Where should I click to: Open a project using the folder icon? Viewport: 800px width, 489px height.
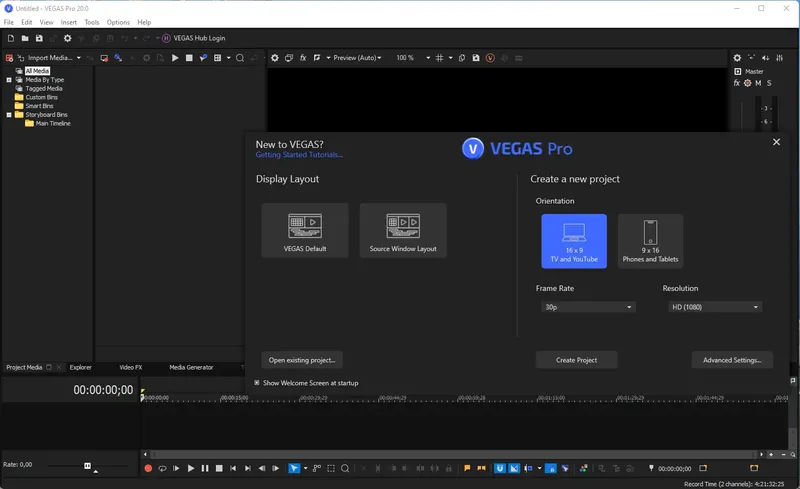(24, 38)
